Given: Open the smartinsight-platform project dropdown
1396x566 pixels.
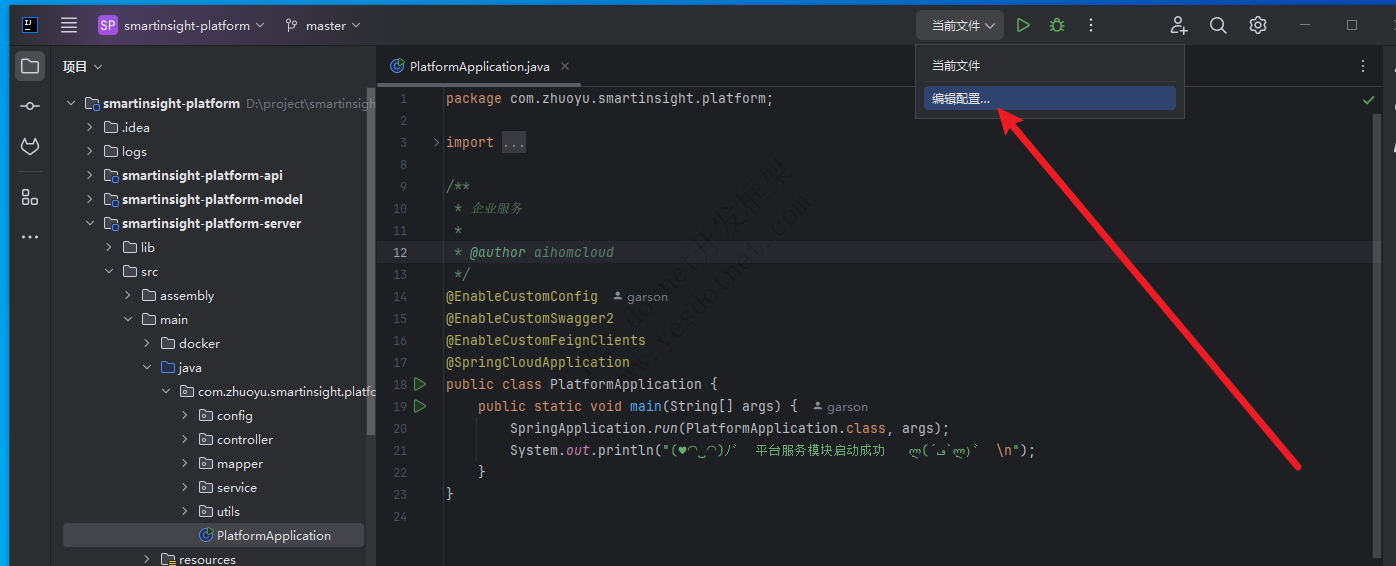Looking at the screenshot, I should 194,25.
